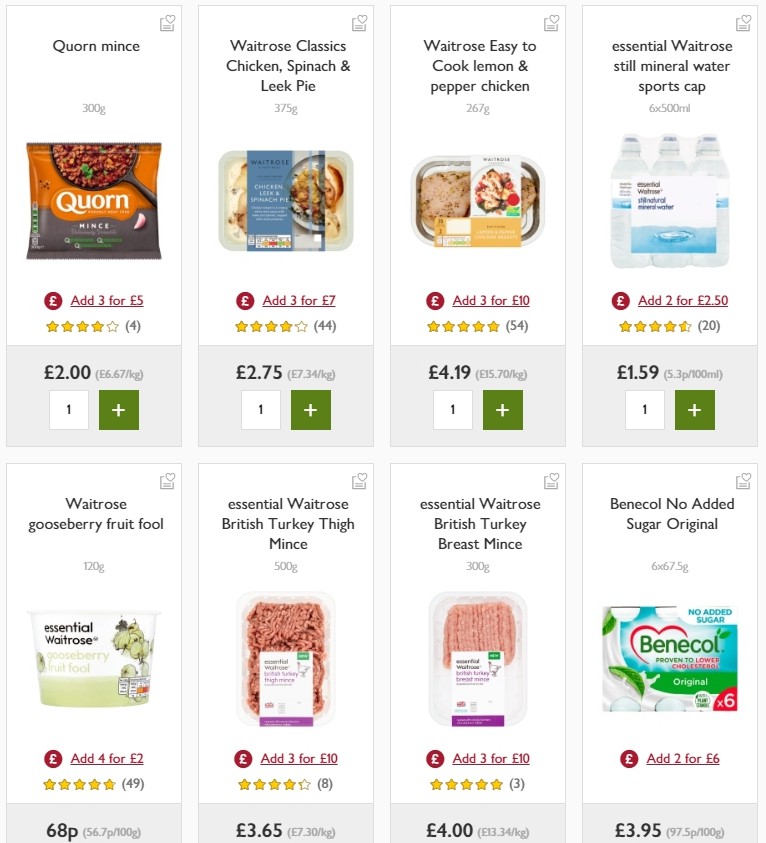View the Benecol Original product image
Image resolution: width=766 pixels, height=843 pixels.
[x=670, y=659]
